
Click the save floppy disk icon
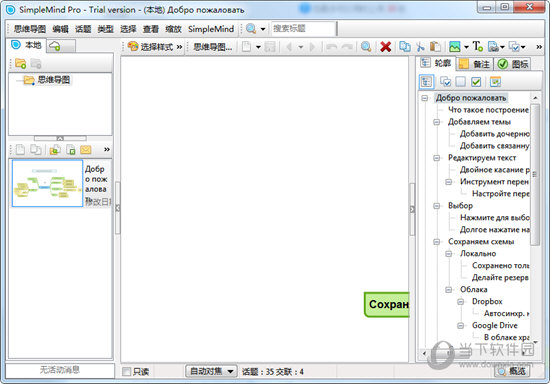[x=270, y=46]
